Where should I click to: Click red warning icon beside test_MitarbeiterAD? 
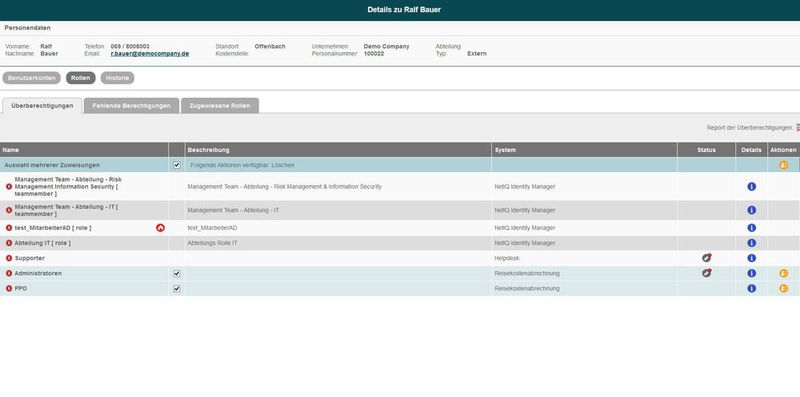(x=160, y=228)
